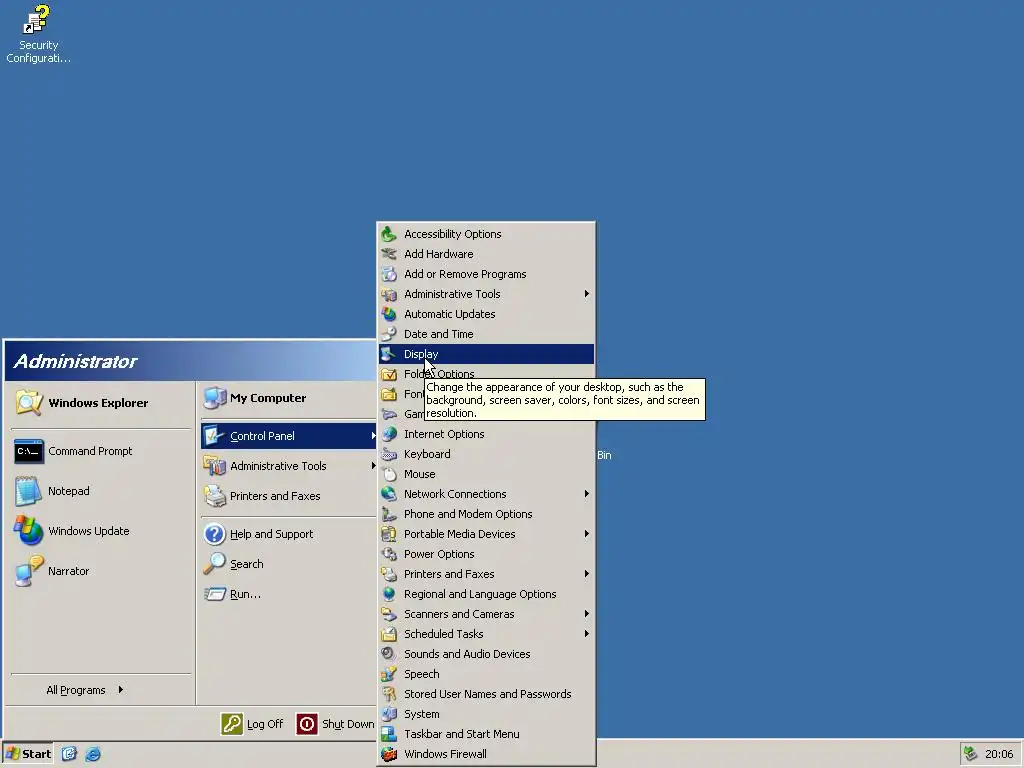Click the Power Options icon
Viewport: 1024px width, 768px height.
[389, 554]
